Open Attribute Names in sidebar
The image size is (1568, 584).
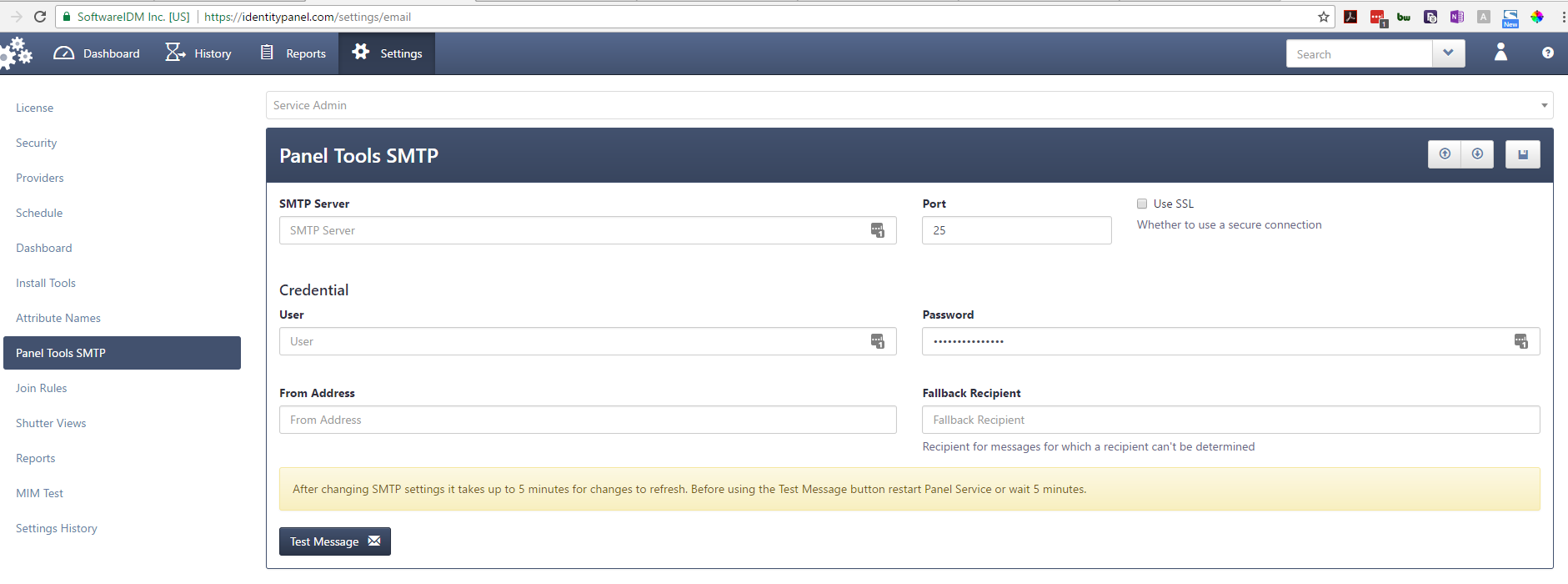tap(58, 318)
